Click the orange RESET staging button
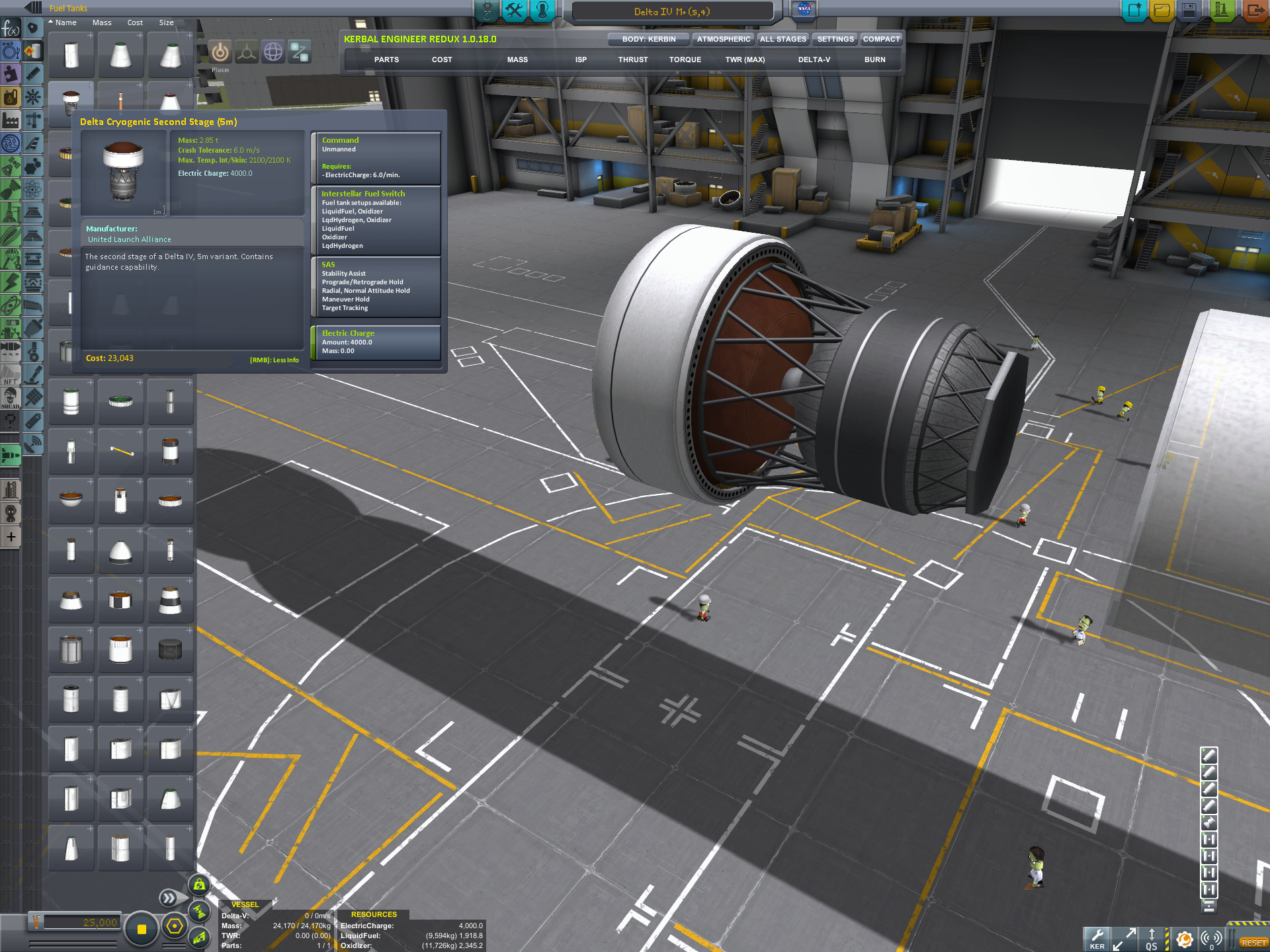Viewport: 1270px width, 952px height. tap(1253, 942)
